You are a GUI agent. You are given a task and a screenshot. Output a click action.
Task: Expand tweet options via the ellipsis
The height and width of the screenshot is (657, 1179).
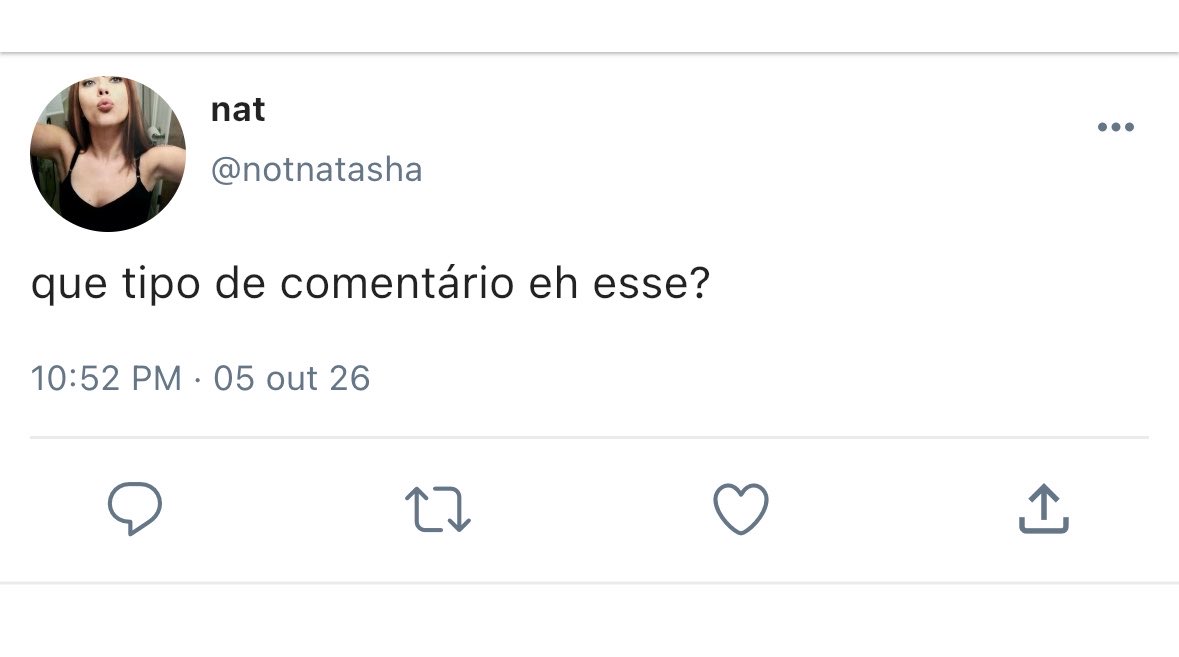pyautogui.click(x=1116, y=127)
